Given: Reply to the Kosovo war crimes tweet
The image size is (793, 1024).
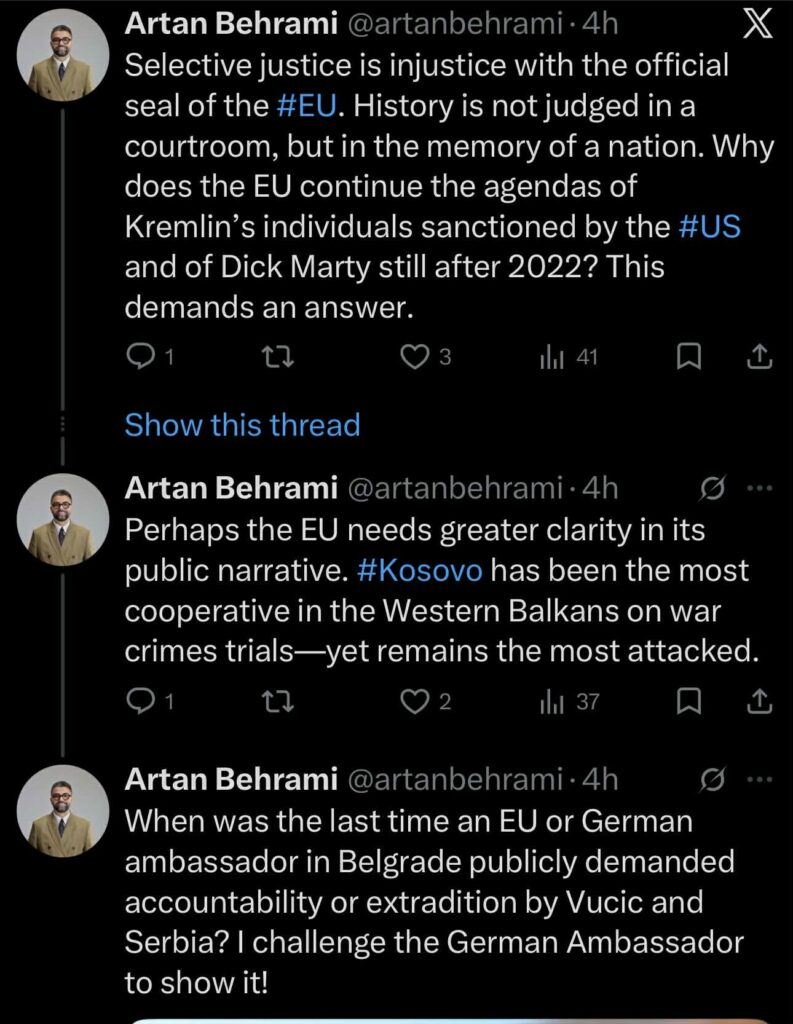Looking at the screenshot, I should (x=140, y=702).
